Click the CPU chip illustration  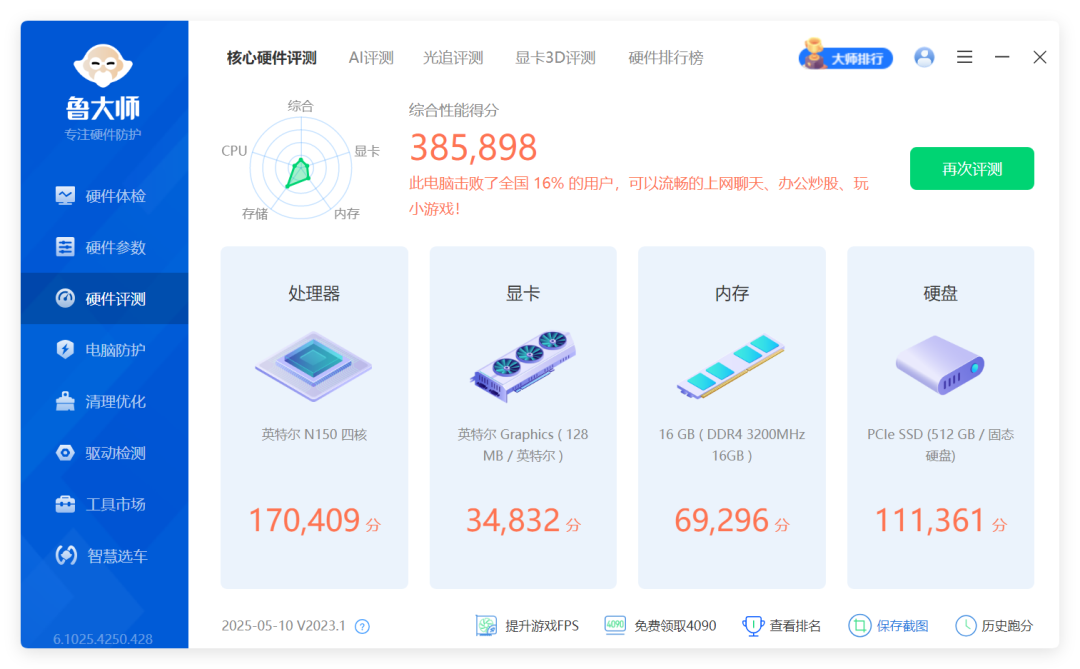pos(313,366)
